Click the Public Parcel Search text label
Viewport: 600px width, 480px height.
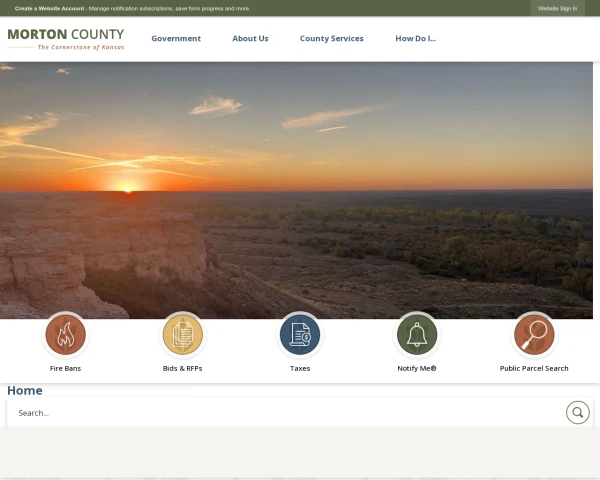534,368
